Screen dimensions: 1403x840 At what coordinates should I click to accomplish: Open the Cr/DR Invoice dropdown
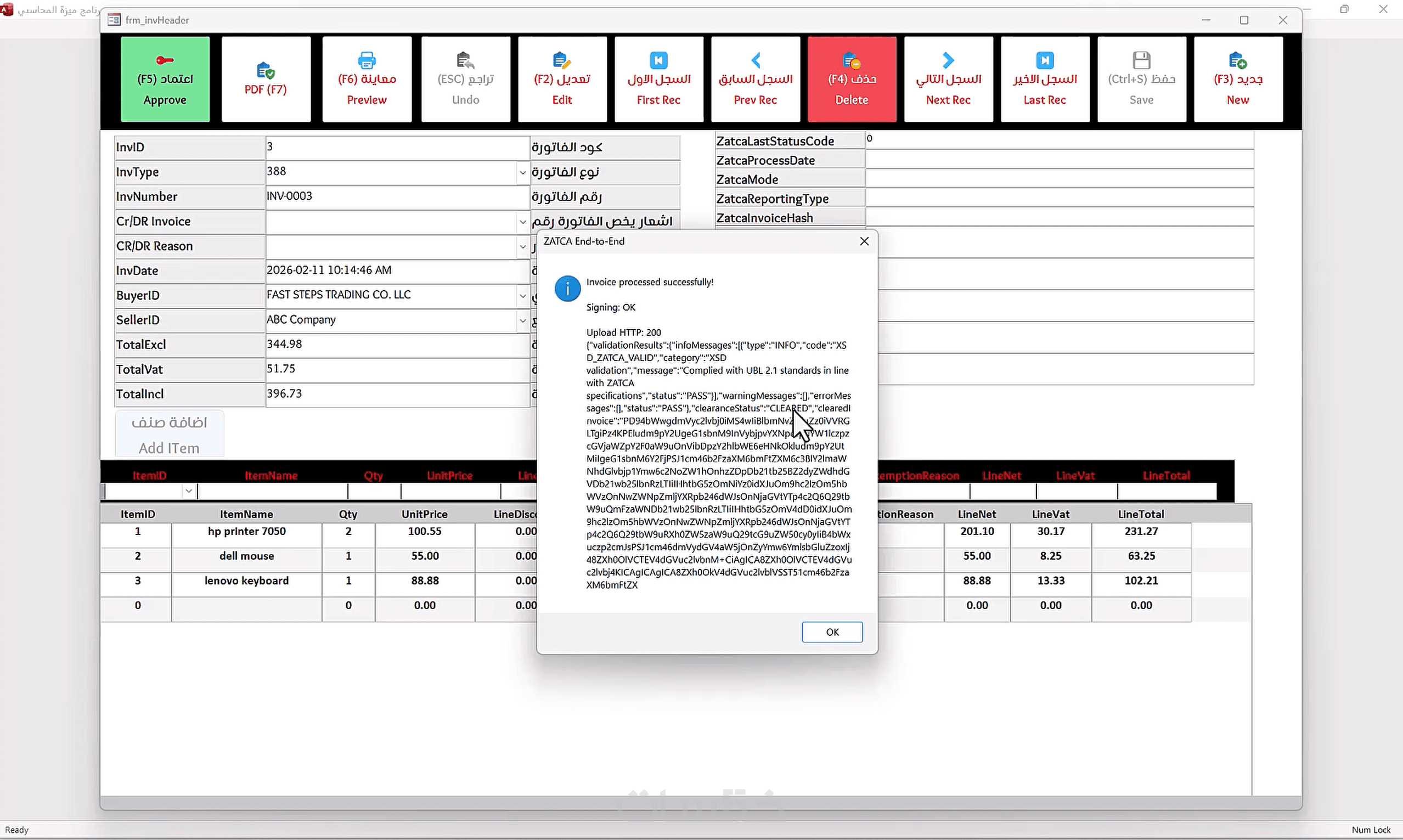[522, 222]
